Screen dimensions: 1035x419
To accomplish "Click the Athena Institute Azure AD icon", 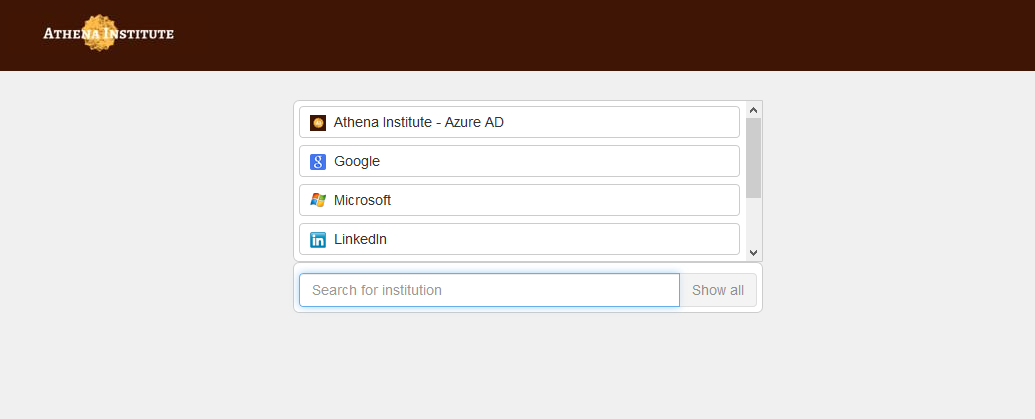I will point(318,123).
